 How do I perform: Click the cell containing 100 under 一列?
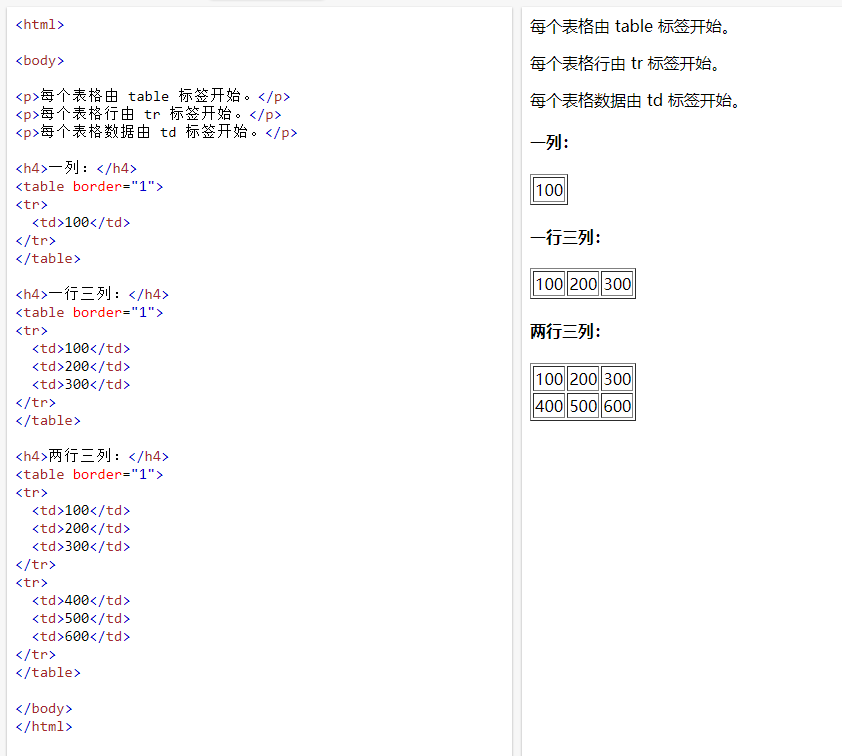pyautogui.click(x=548, y=189)
